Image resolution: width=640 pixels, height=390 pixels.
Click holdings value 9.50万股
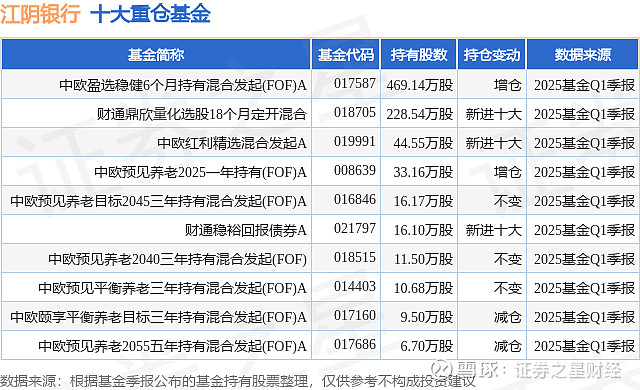point(427,317)
